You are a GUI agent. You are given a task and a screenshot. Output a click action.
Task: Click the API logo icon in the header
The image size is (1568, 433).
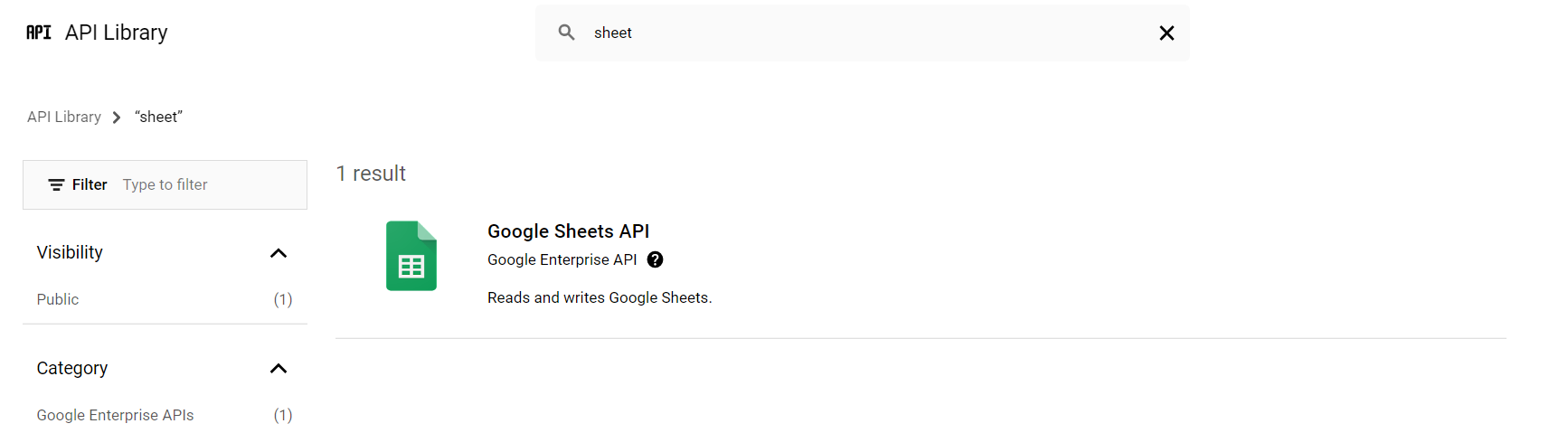[x=39, y=33]
